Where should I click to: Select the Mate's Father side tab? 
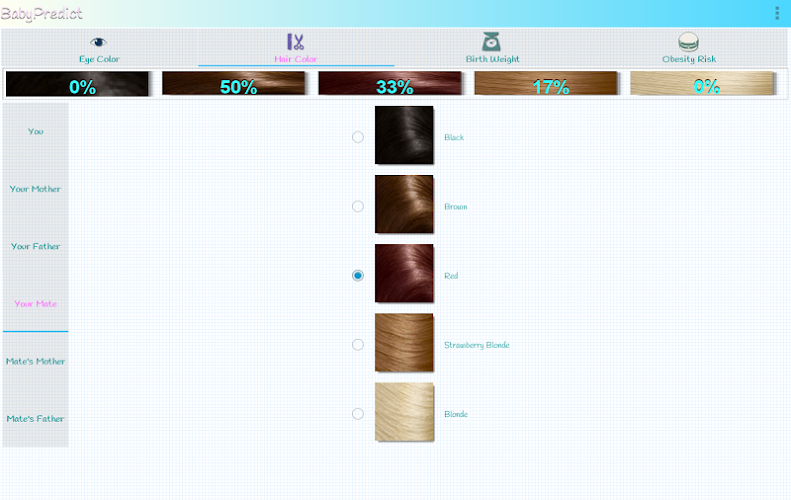pyautogui.click(x=35, y=419)
